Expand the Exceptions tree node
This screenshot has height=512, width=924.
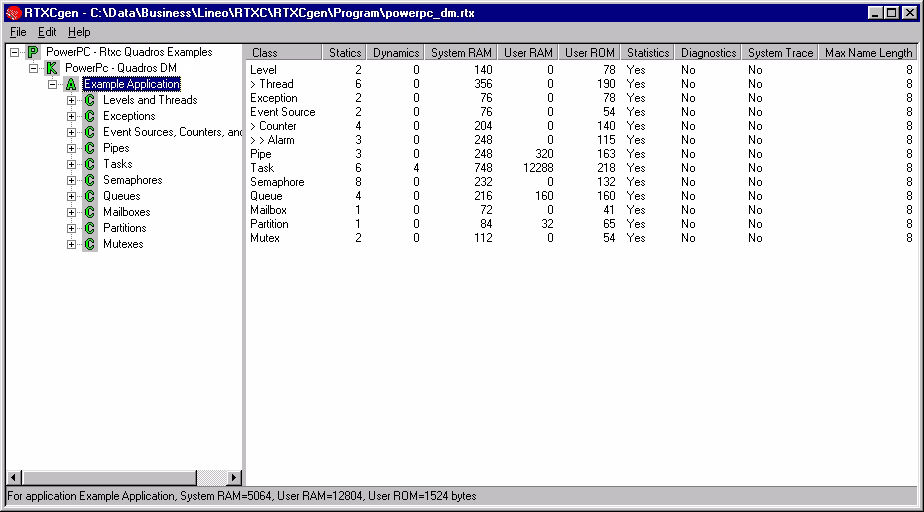71,116
